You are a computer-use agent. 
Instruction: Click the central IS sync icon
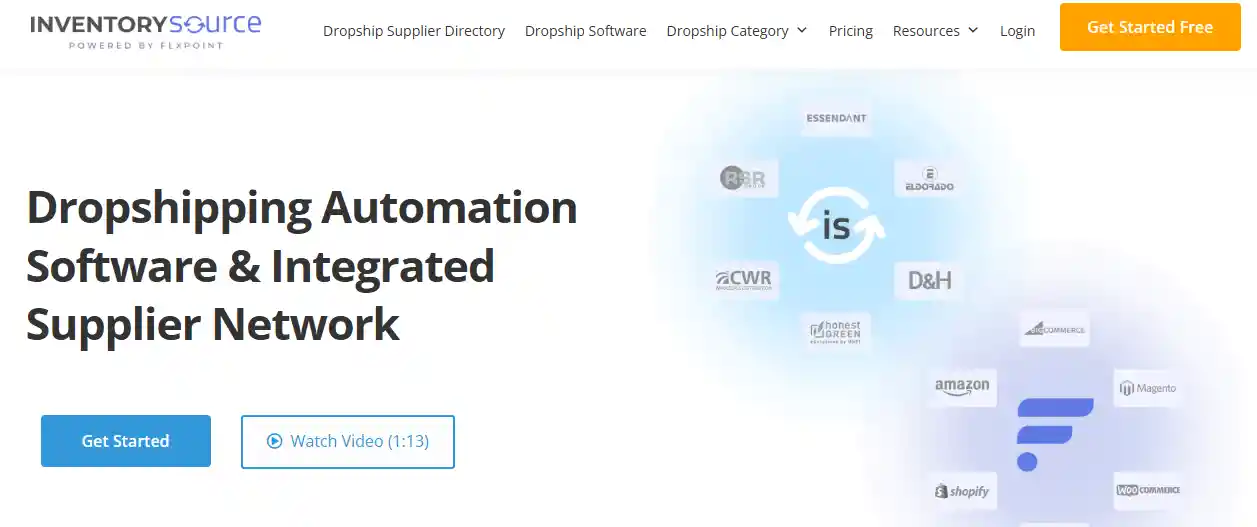pyautogui.click(x=836, y=226)
